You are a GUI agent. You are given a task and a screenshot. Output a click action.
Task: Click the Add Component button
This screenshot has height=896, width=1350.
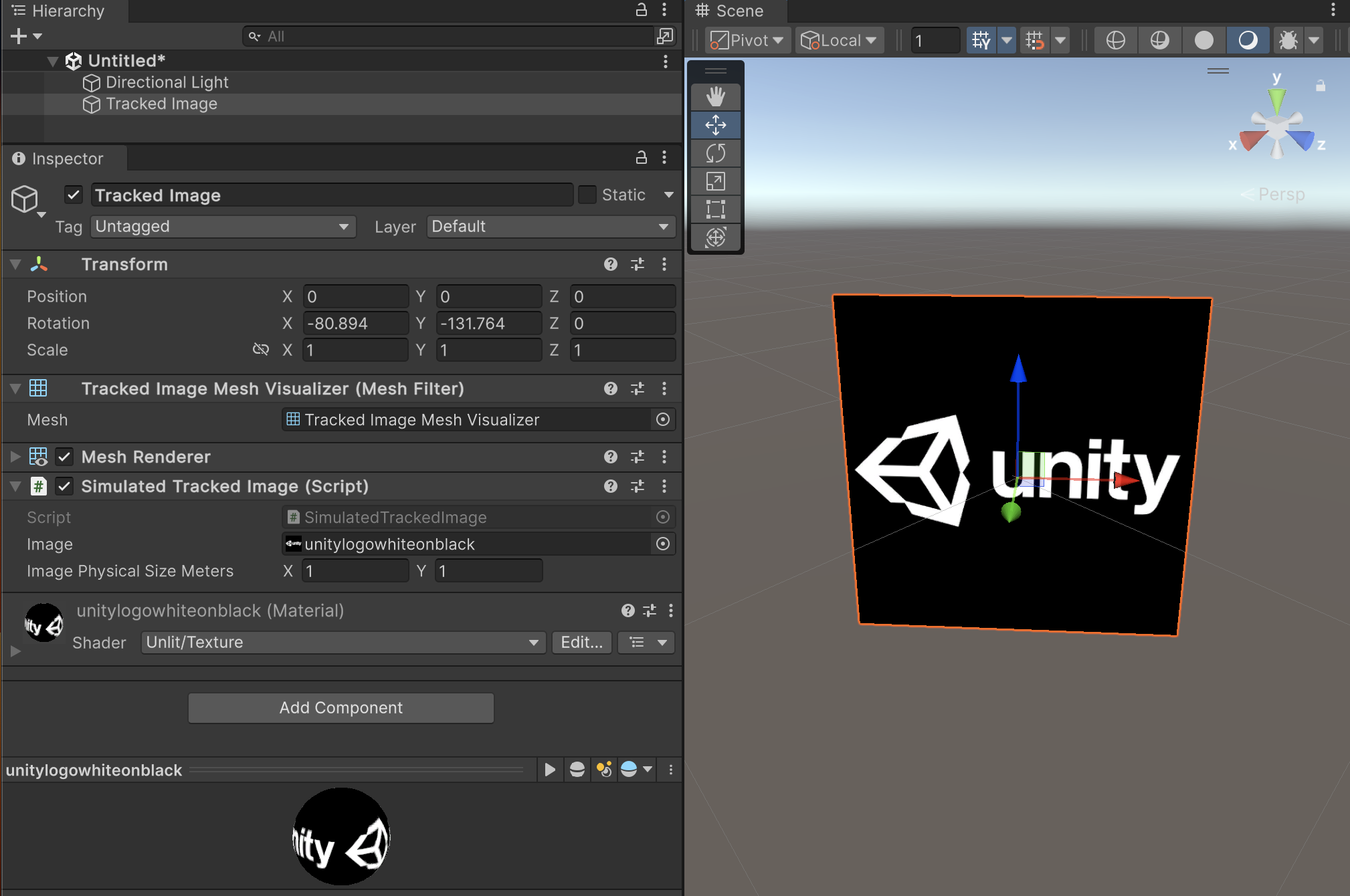click(x=341, y=707)
